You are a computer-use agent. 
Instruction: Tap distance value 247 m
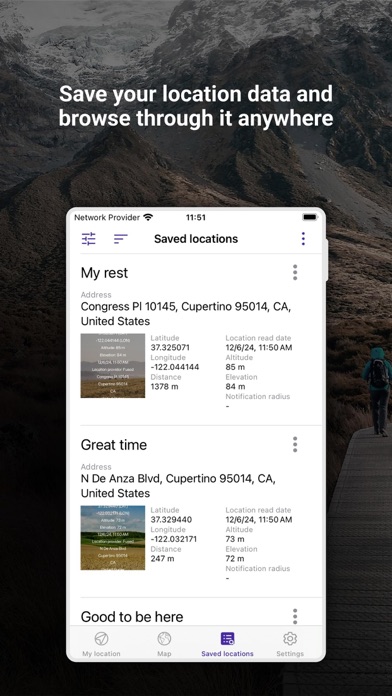162,559
